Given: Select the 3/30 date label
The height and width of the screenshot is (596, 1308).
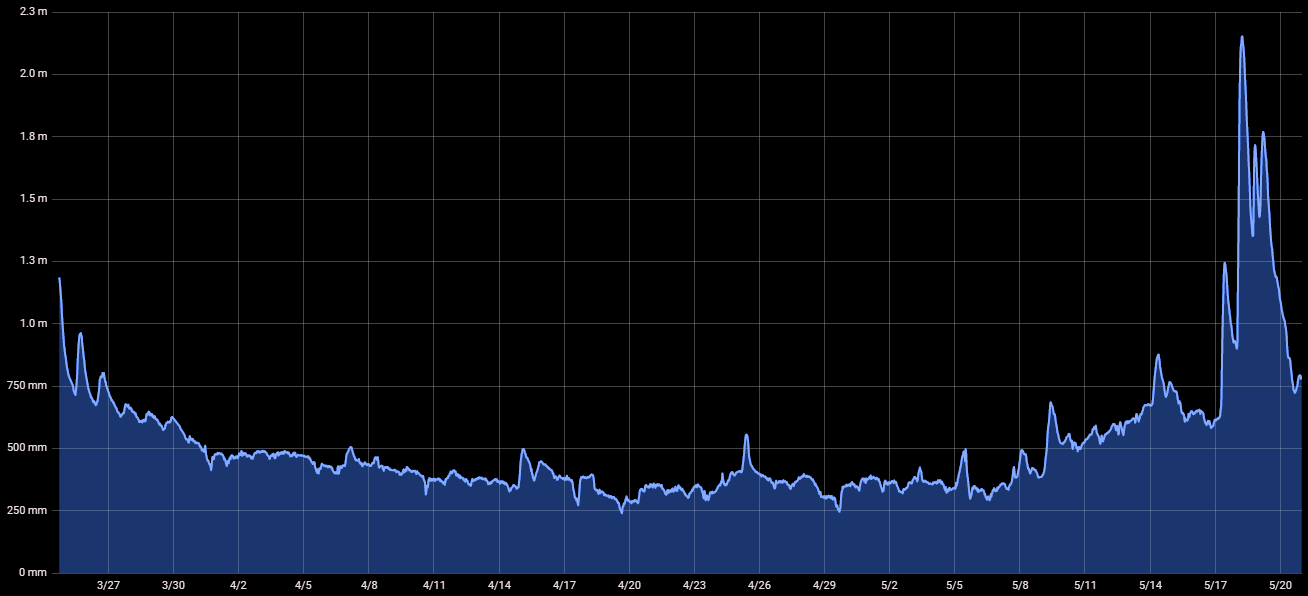Looking at the screenshot, I should tap(173, 585).
